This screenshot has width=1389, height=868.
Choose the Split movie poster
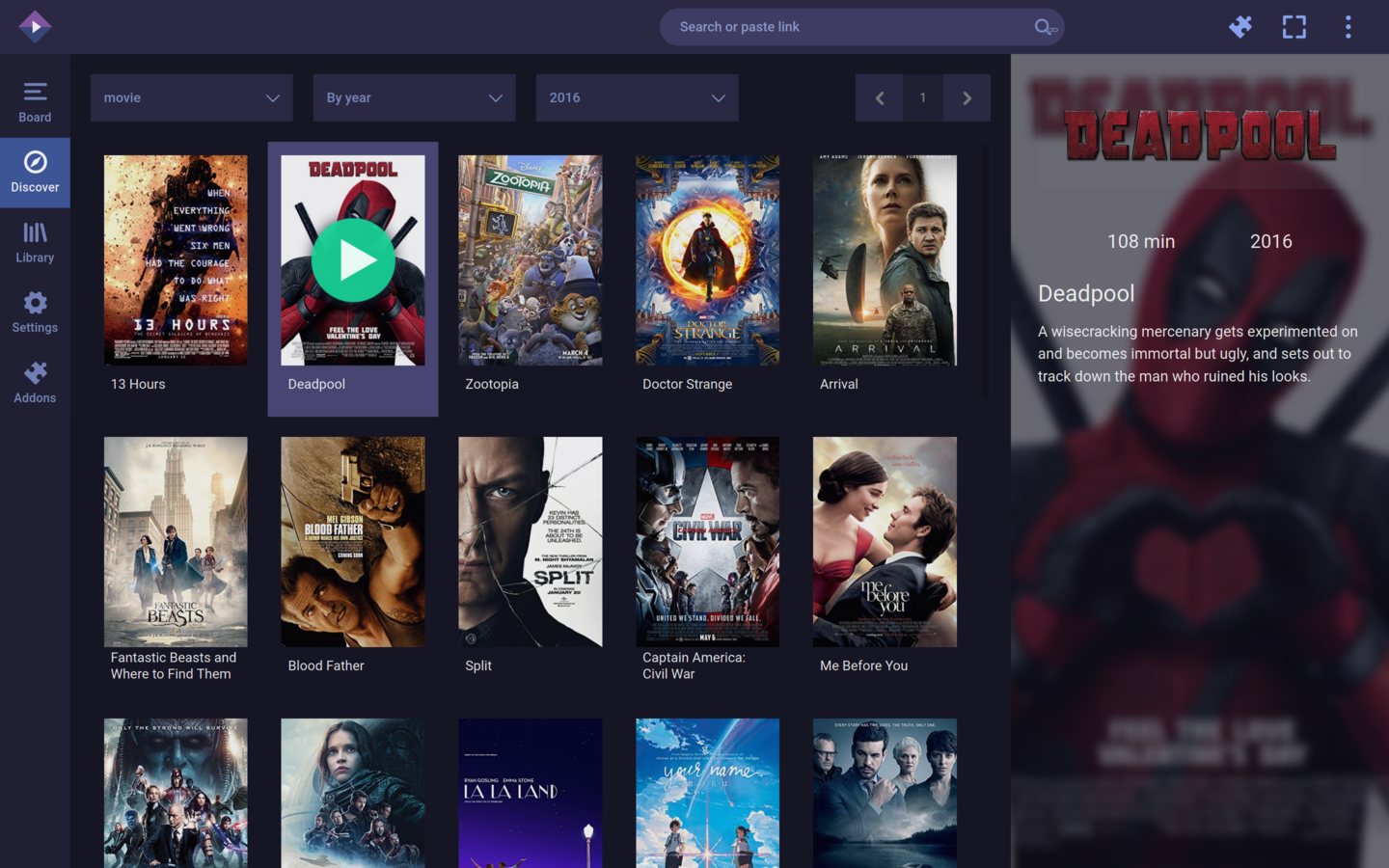(530, 541)
